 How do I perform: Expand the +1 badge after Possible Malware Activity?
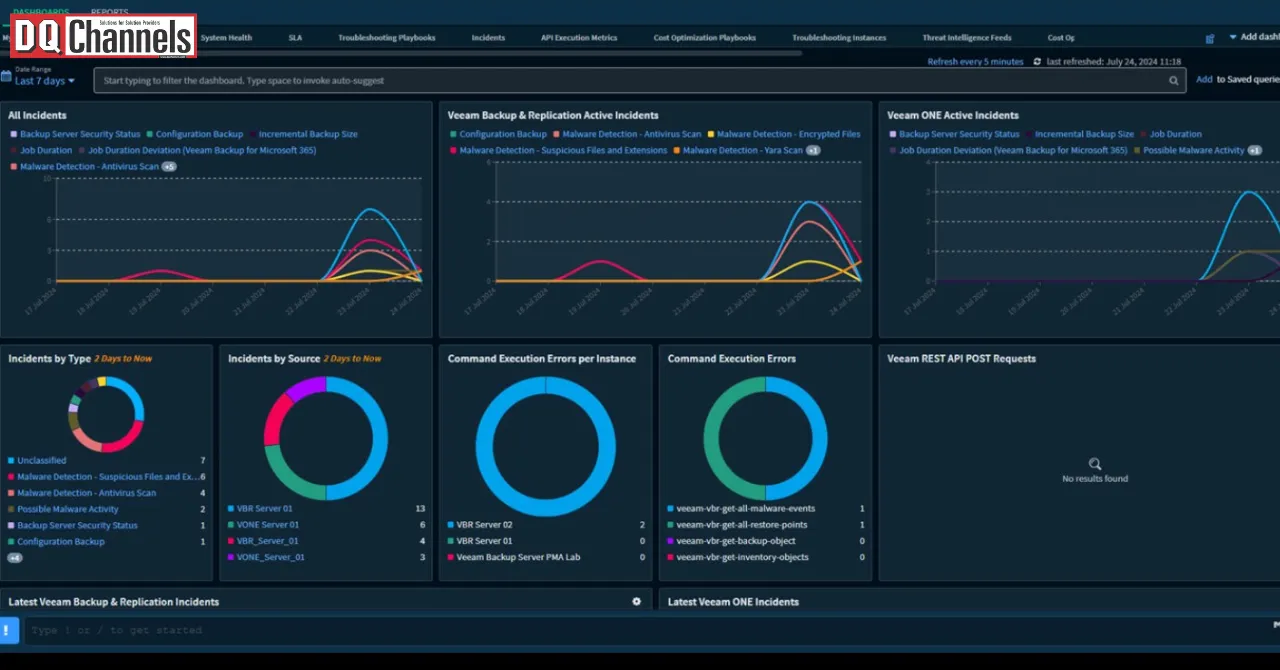click(1254, 150)
